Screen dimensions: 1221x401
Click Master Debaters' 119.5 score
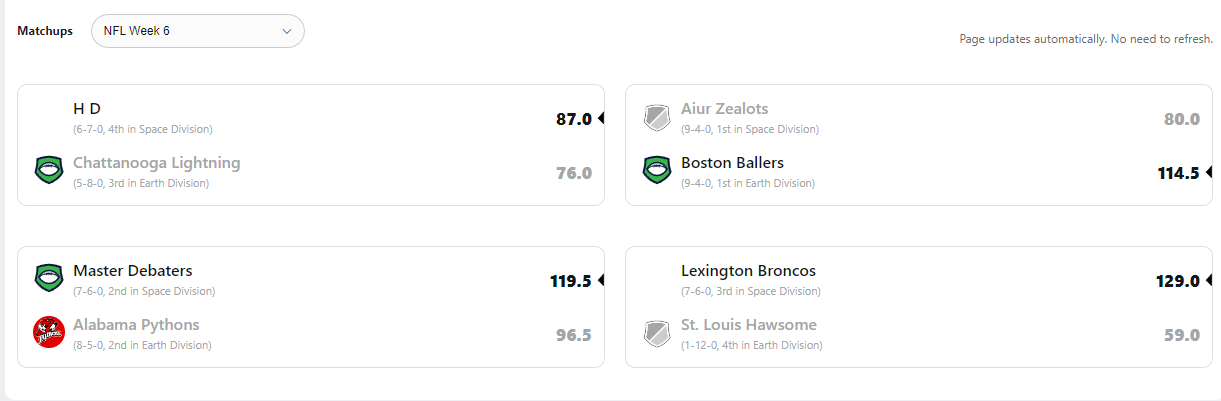click(x=571, y=281)
